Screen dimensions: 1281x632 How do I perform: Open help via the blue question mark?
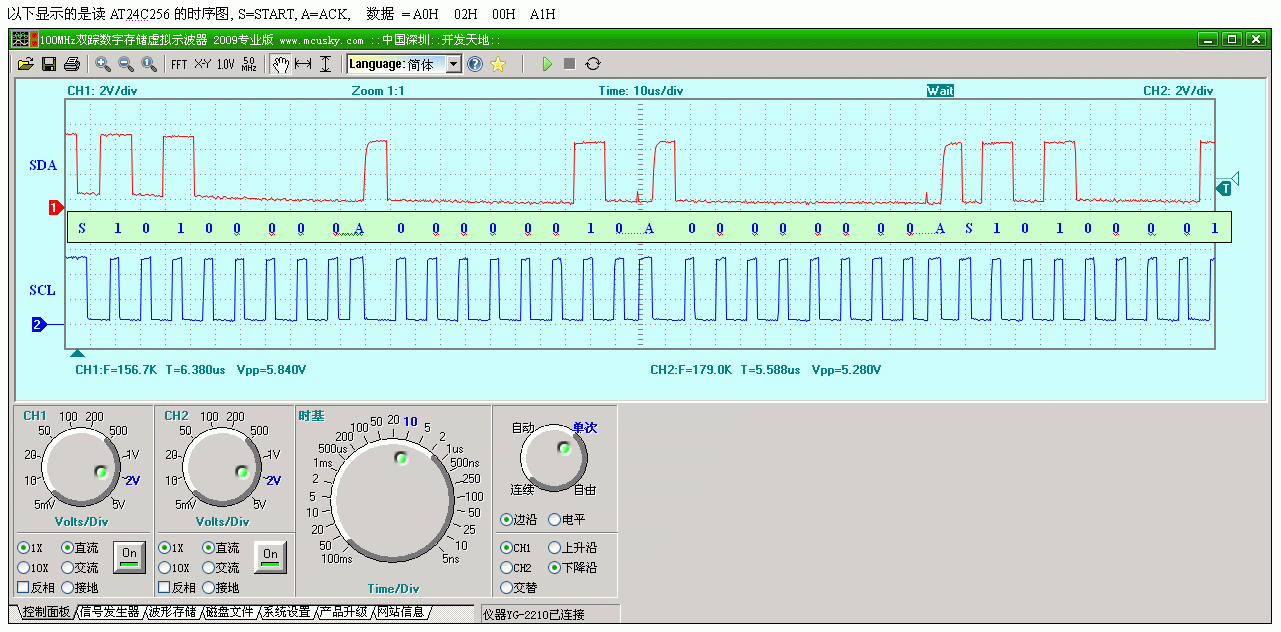tap(475, 64)
